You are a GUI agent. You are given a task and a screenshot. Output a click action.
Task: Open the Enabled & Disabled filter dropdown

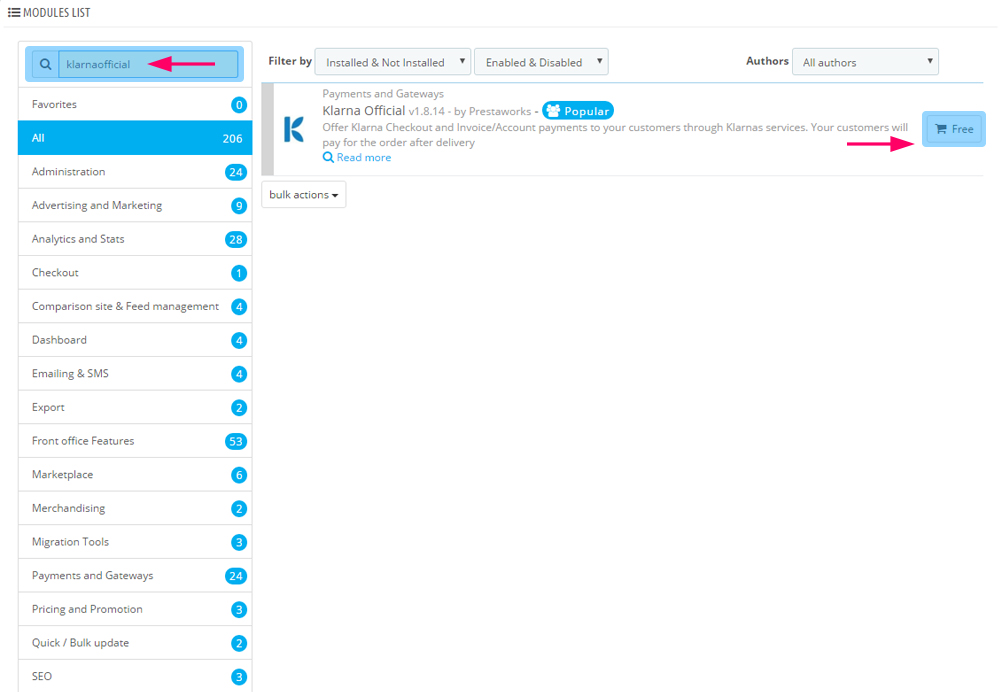click(x=541, y=62)
